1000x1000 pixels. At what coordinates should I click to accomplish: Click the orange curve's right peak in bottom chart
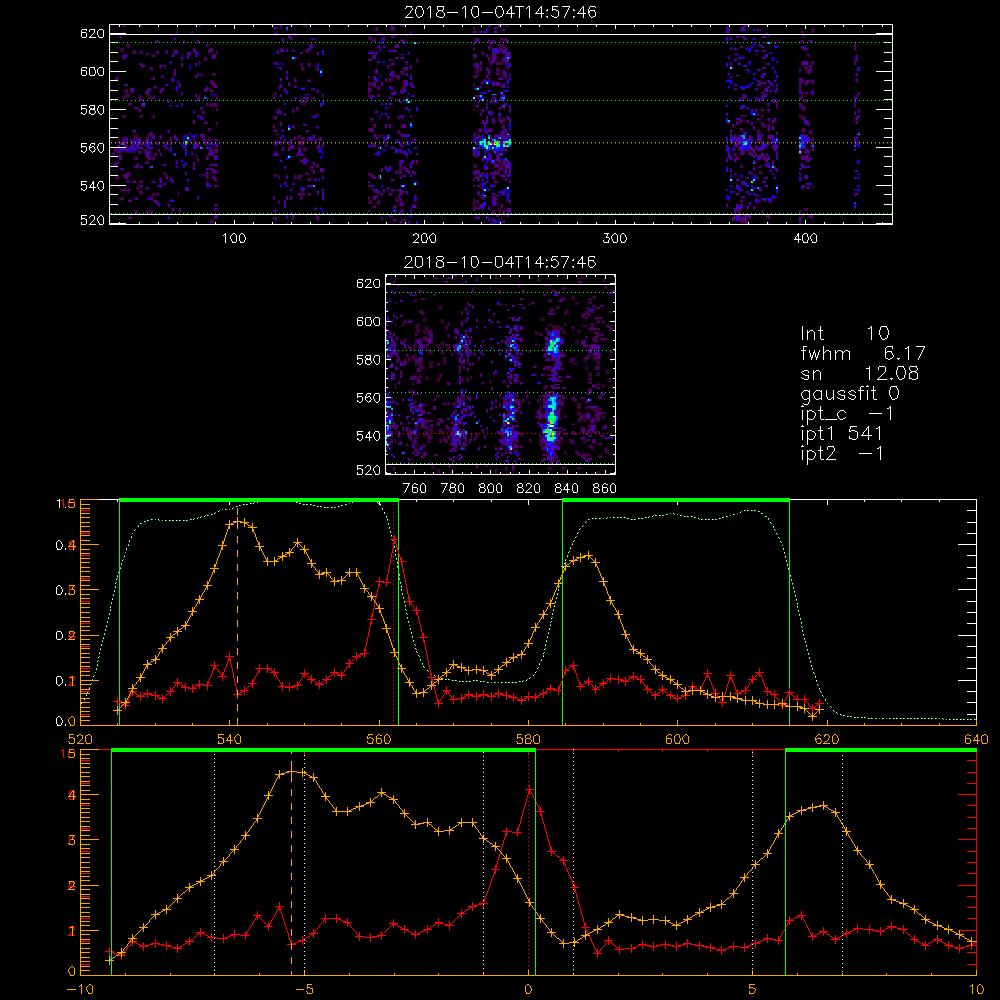click(x=823, y=805)
